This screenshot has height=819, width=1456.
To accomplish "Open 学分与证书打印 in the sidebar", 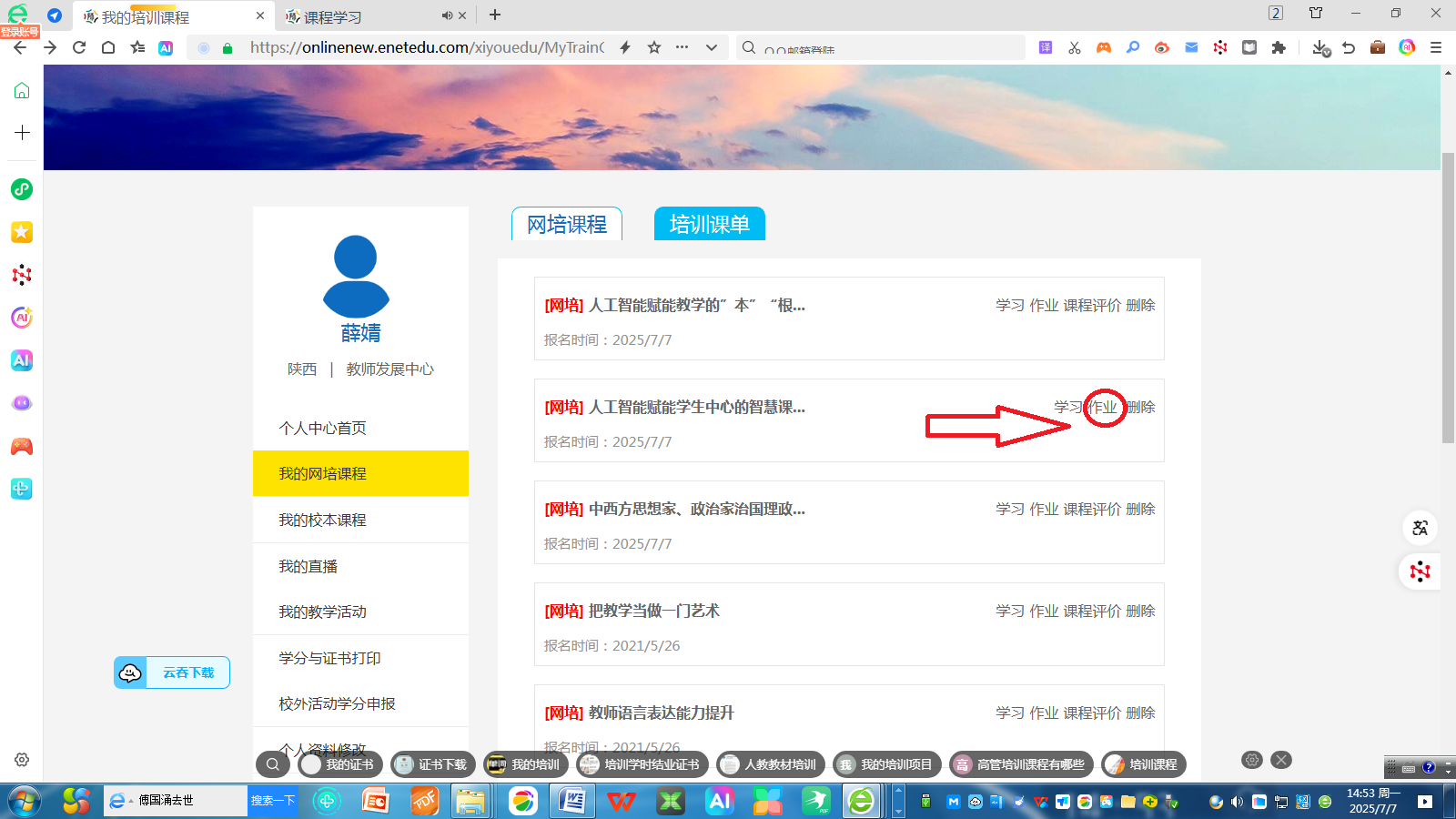I will pos(329,658).
